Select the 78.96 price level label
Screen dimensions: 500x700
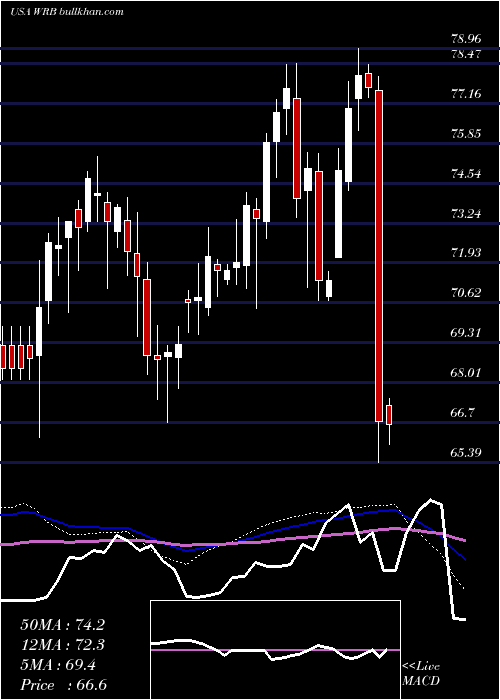click(467, 38)
